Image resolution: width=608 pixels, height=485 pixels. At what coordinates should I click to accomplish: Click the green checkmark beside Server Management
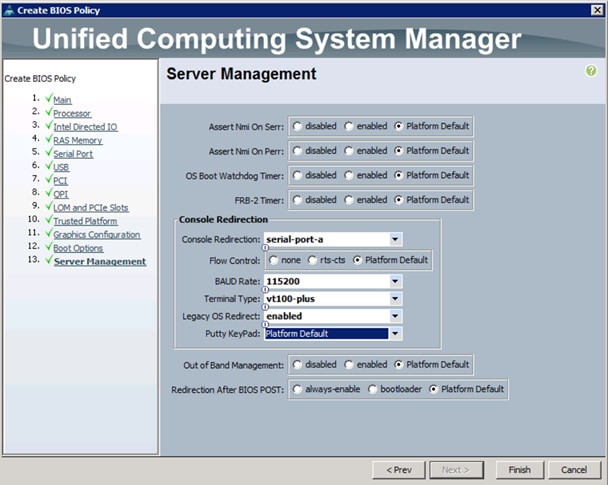coord(49,259)
